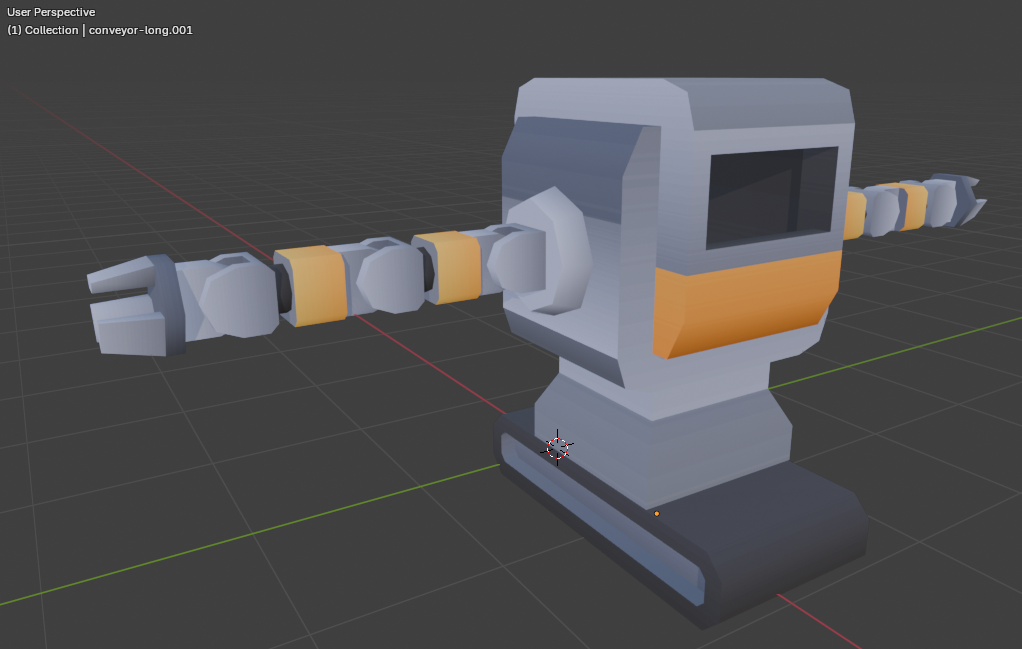
Task: Click the orange stripe on robot body
Action: [x=745, y=303]
